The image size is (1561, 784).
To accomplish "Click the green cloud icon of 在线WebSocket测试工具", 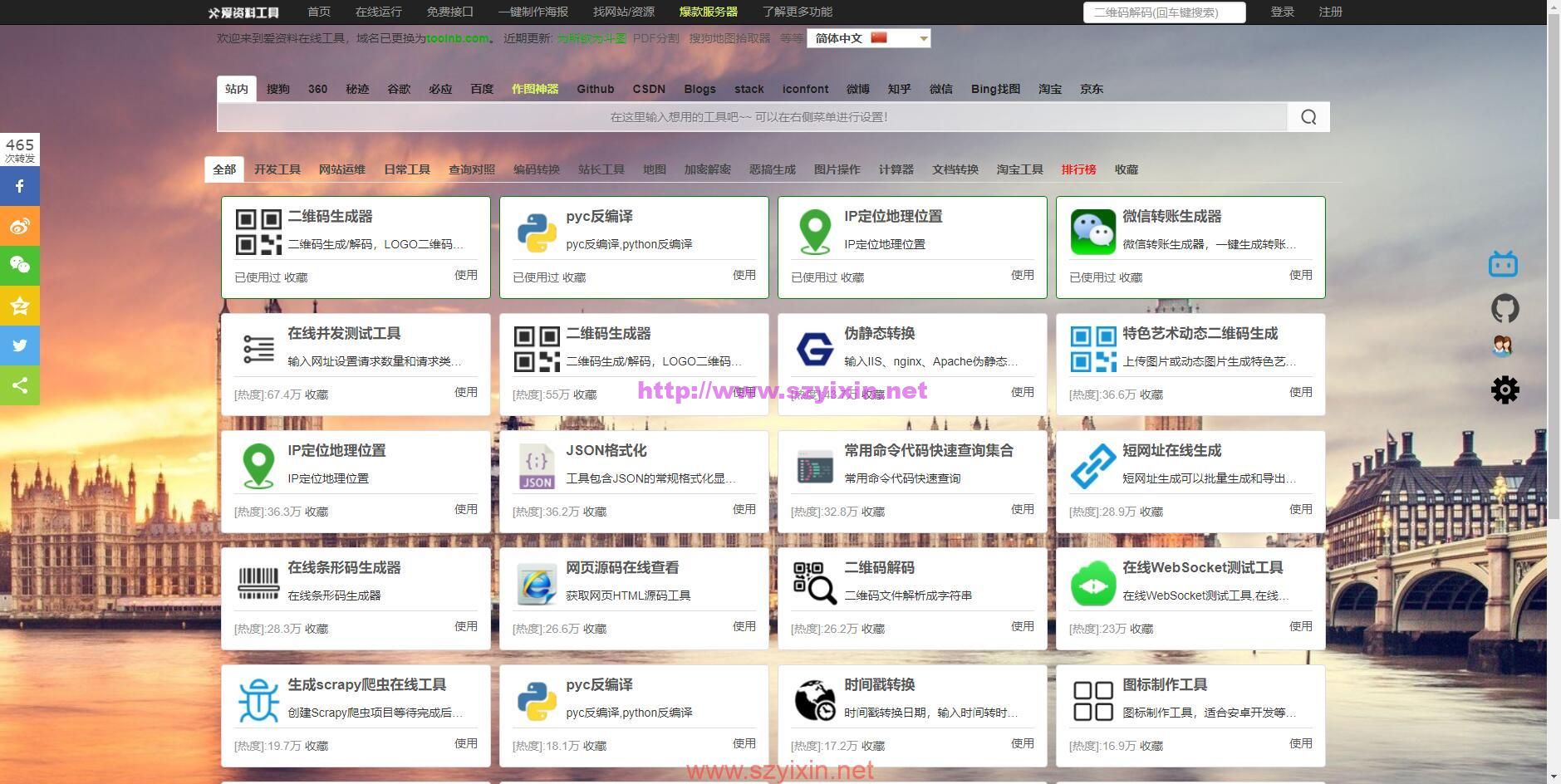I will [x=1093, y=583].
